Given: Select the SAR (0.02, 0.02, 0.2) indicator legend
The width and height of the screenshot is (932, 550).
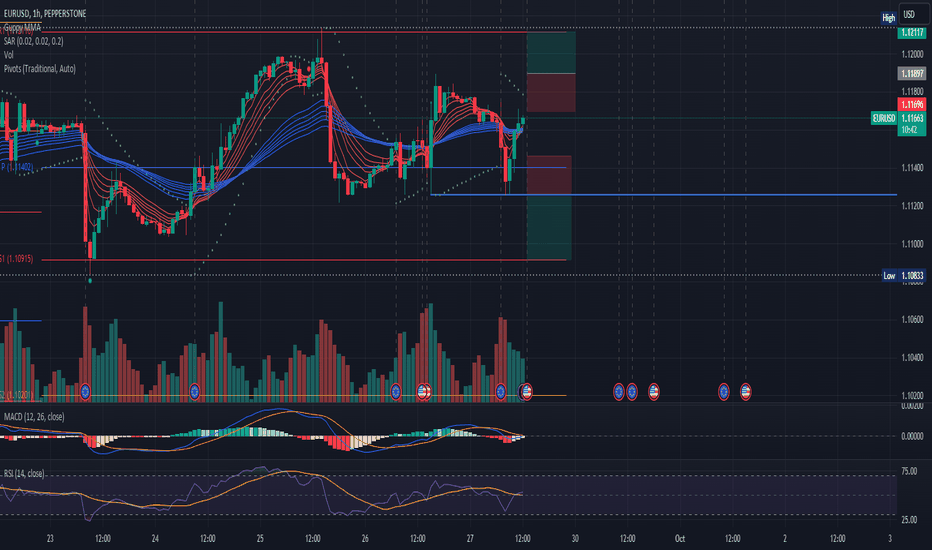Looking at the screenshot, I should (x=33, y=41).
